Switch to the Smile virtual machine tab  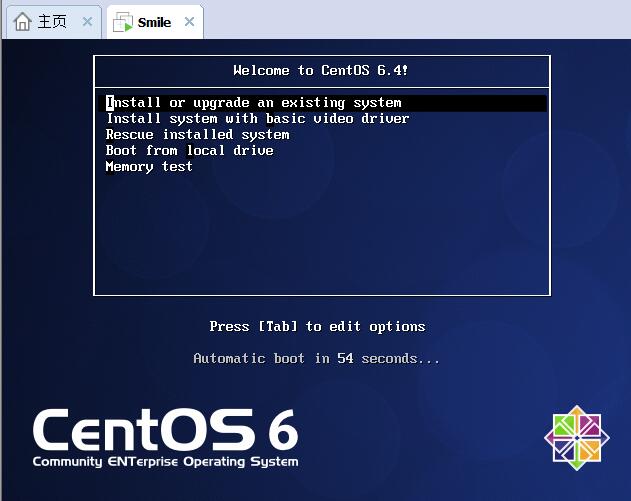(x=155, y=22)
